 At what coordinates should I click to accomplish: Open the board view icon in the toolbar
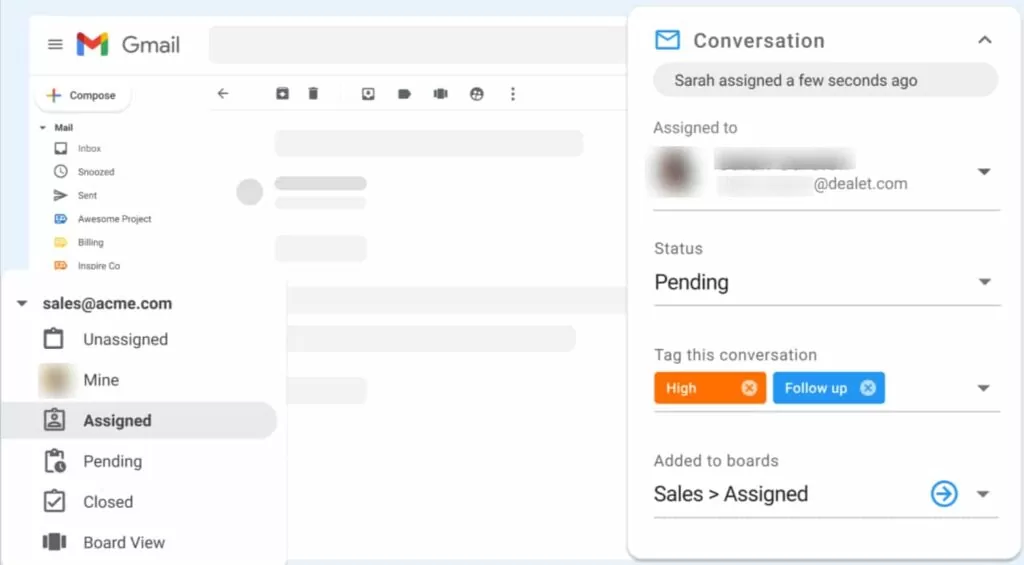(441, 94)
